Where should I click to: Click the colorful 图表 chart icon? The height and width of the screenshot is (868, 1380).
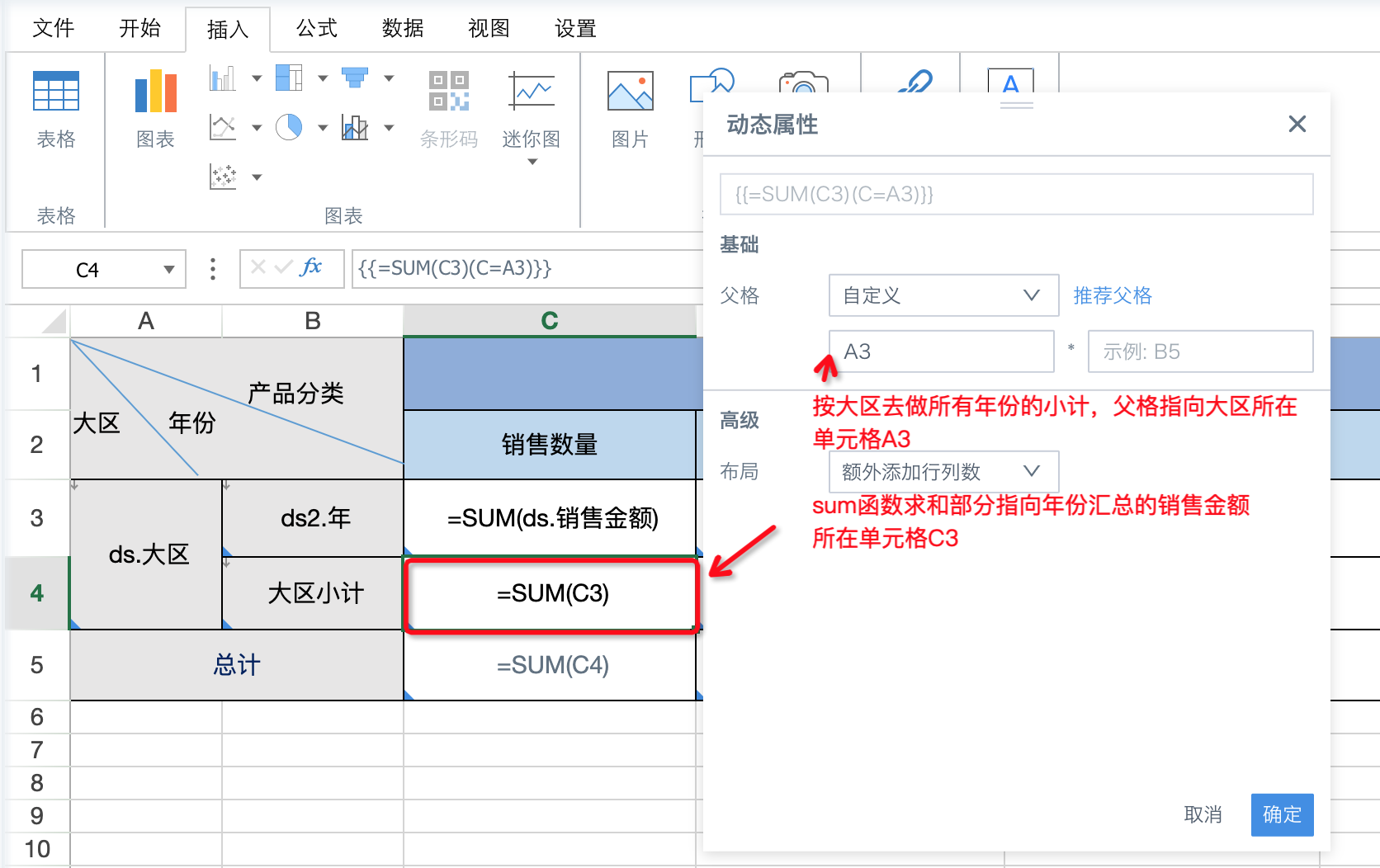pos(155,91)
